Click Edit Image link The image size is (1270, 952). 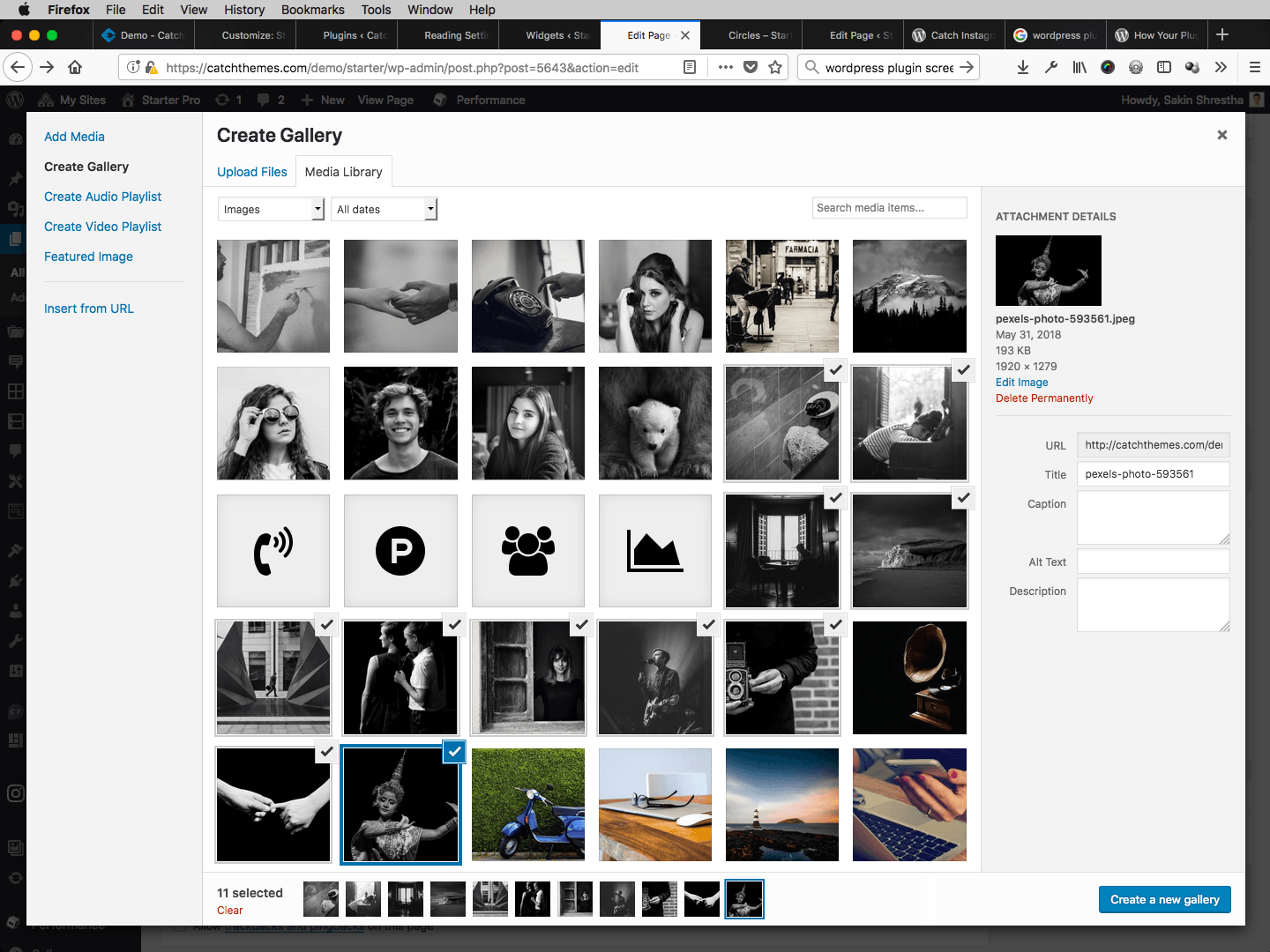1022,383
